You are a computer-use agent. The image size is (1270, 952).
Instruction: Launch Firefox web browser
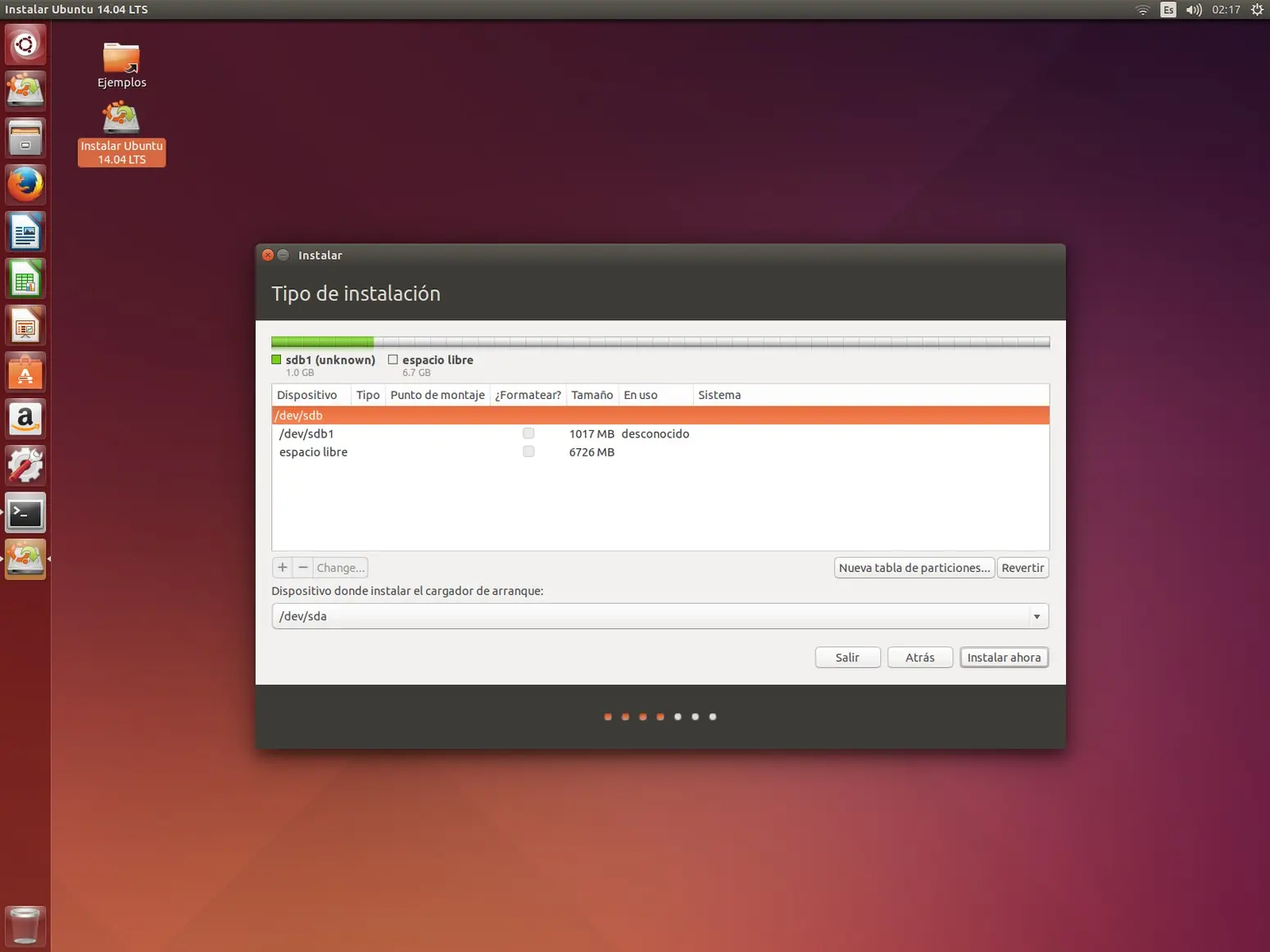[25, 184]
